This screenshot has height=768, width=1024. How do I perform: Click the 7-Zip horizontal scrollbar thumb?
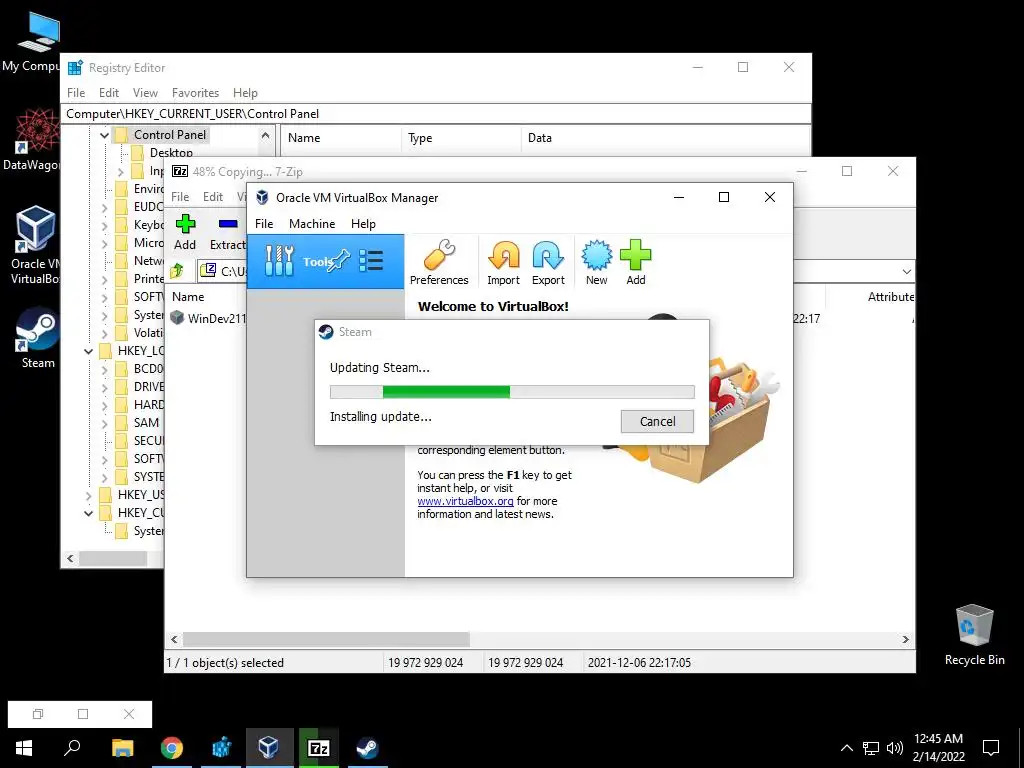pyautogui.click(x=326, y=639)
